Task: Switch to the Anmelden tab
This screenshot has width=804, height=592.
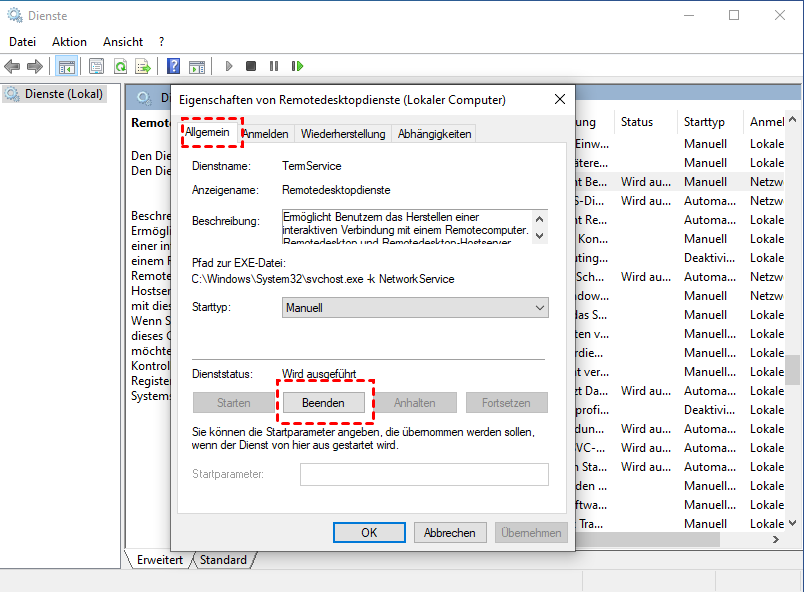Action: 266,134
